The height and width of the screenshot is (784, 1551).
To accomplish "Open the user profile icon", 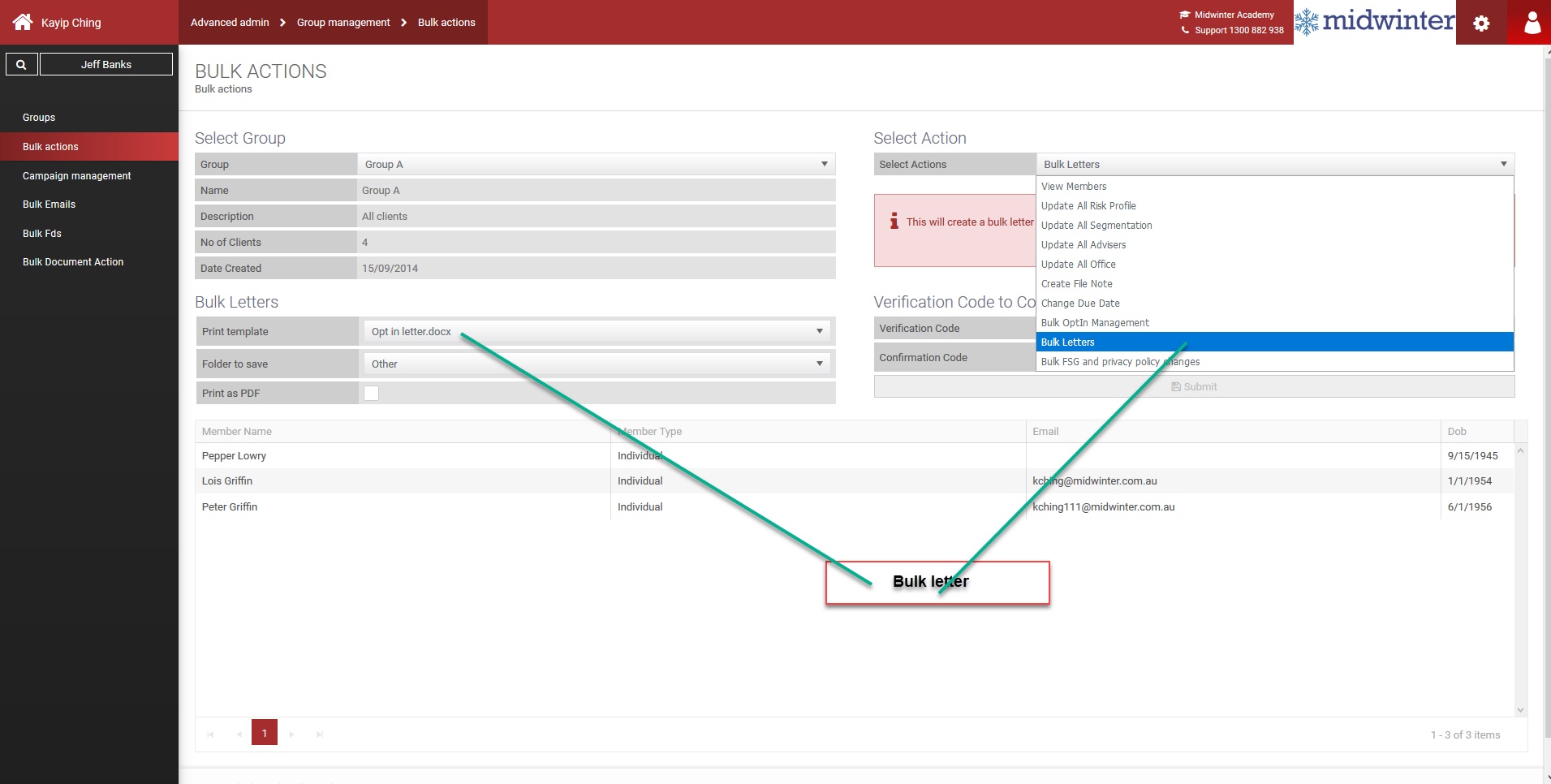I will pos(1532,23).
